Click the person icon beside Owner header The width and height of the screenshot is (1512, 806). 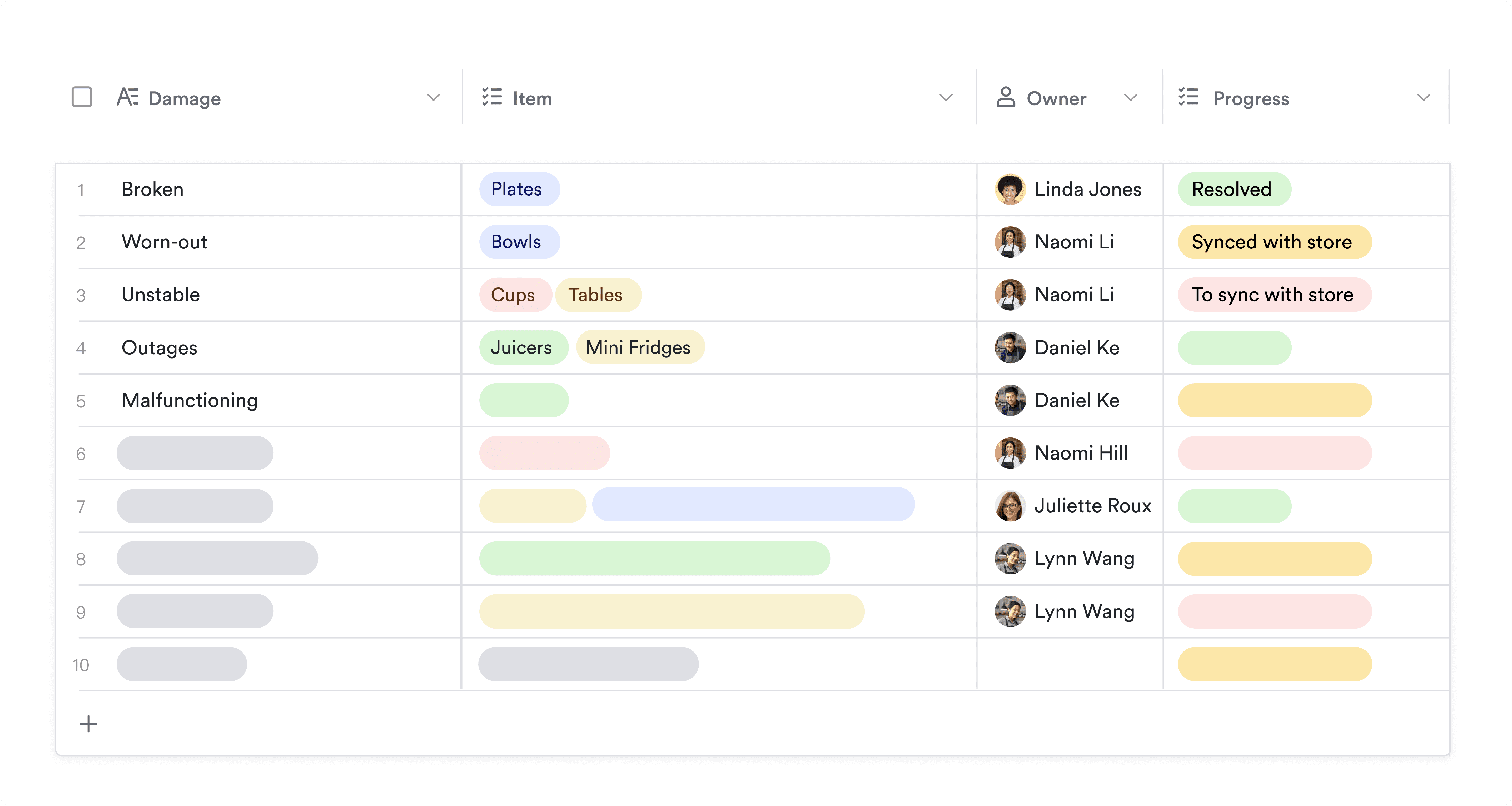1006,97
